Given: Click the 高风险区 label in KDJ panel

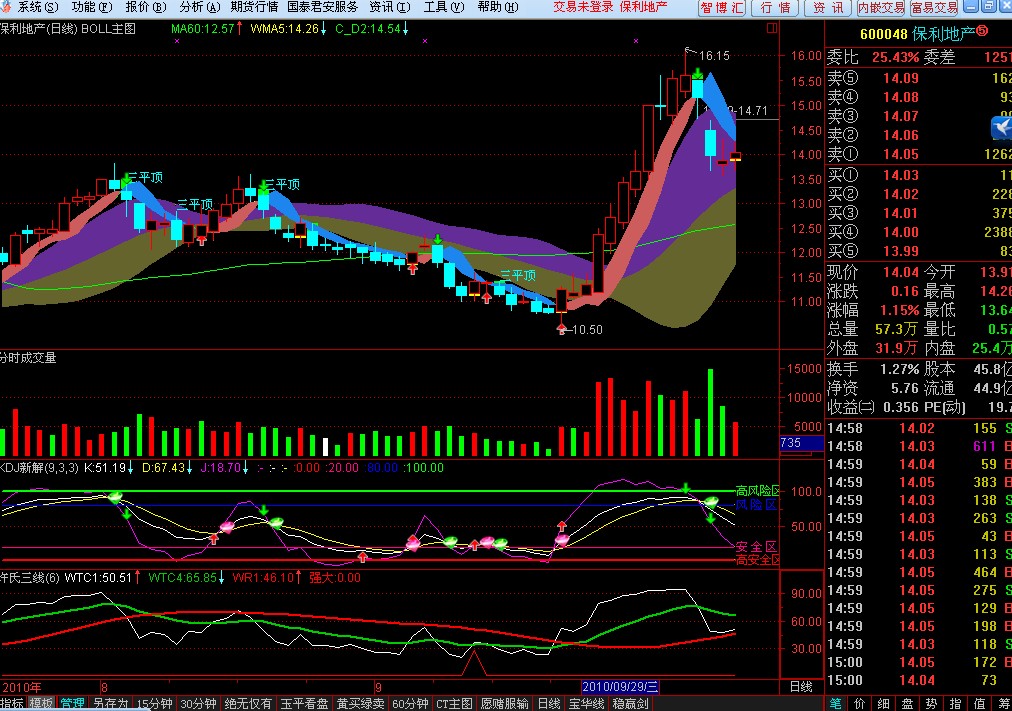Looking at the screenshot, I should click(758, 491).
